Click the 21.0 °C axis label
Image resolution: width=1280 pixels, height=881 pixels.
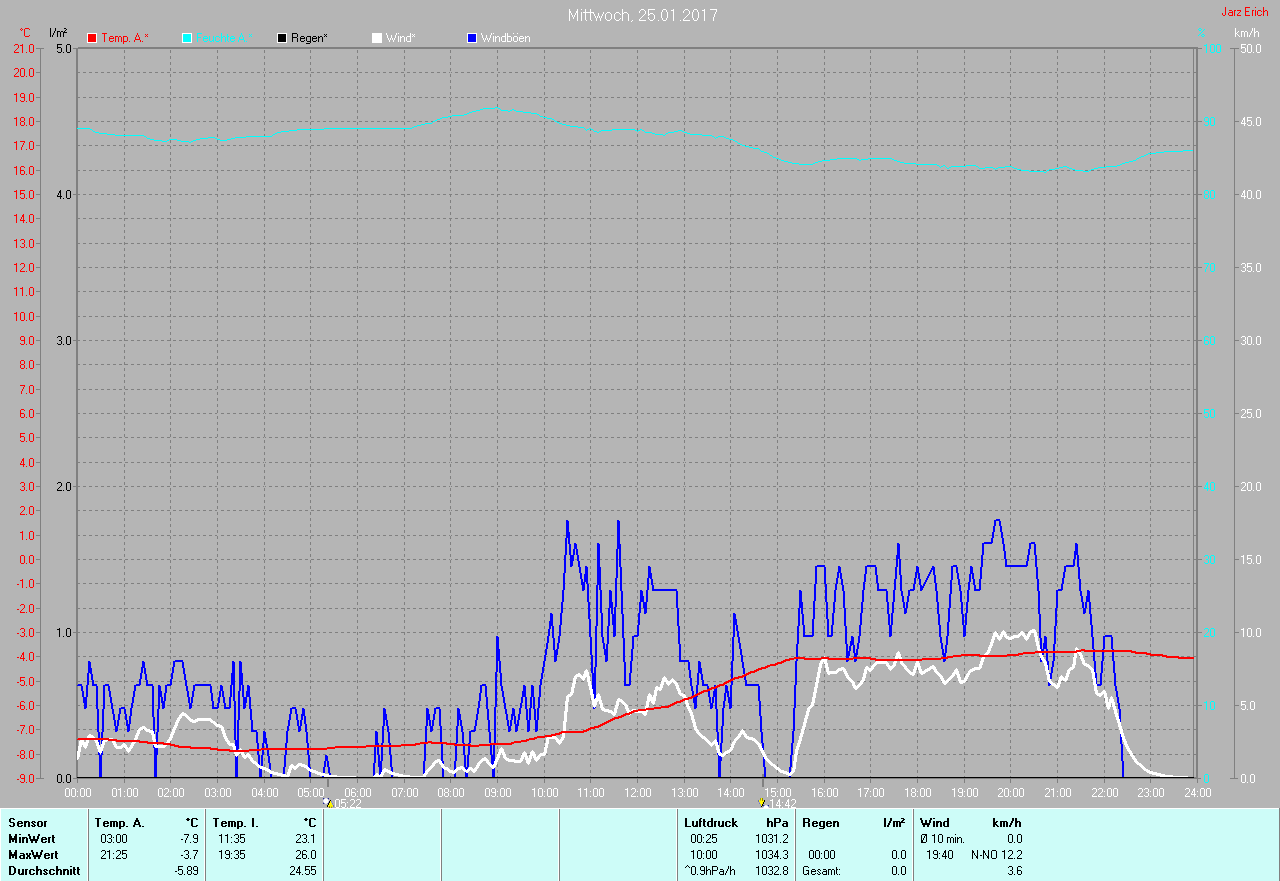(24, 48)
